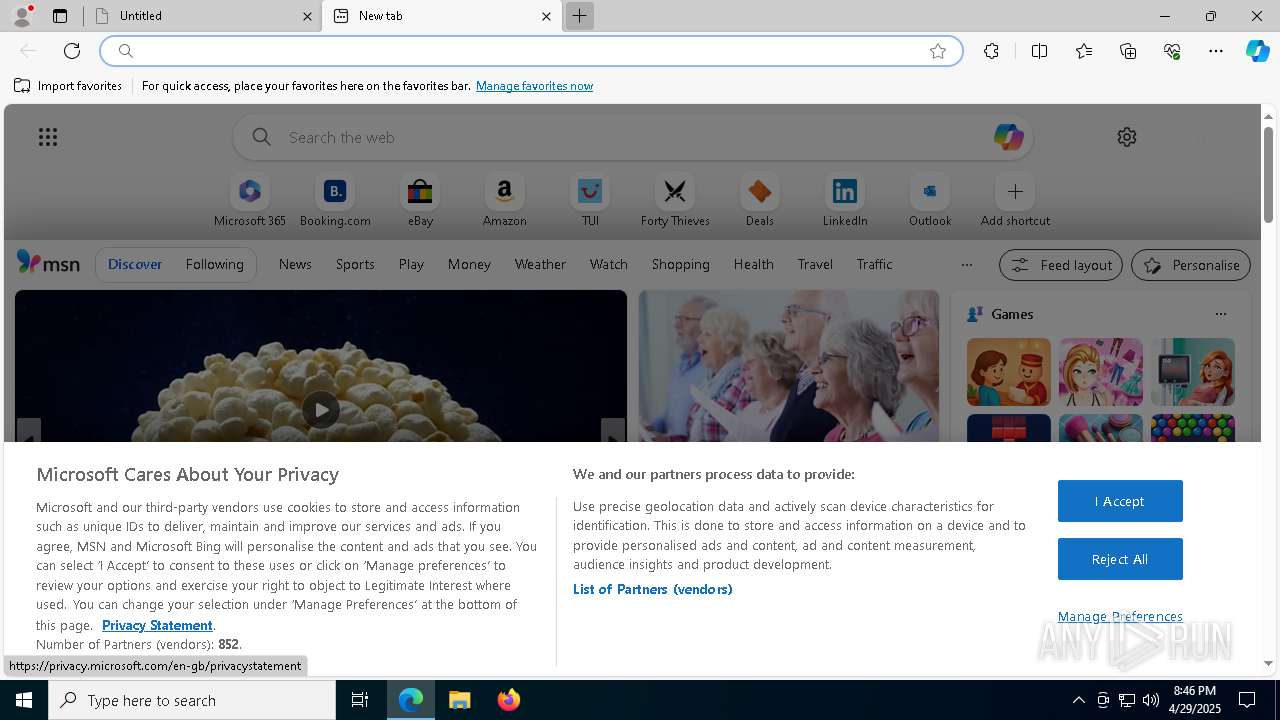The height and width of the screenshot is (720, 1280).
Task: Open Games card options ellipsis
Action: (x=1220, y=314)
